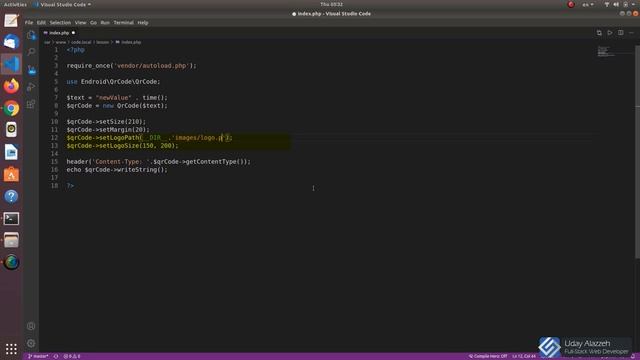640x360 pixels.
Task: Launch Google Chrome from the dock
Action: [x=11, y=108]
